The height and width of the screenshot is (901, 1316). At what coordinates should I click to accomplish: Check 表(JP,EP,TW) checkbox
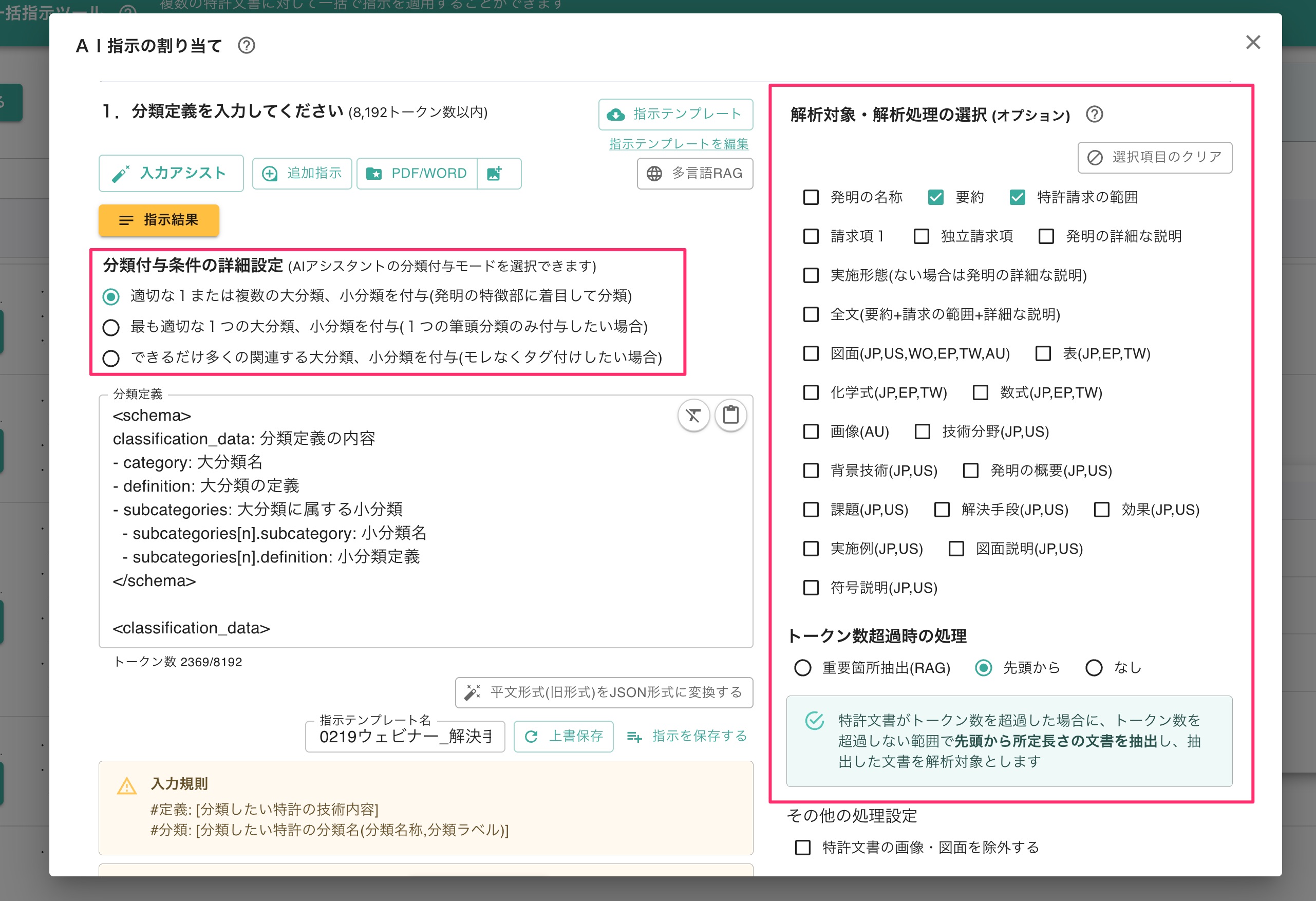point(1043,353)
